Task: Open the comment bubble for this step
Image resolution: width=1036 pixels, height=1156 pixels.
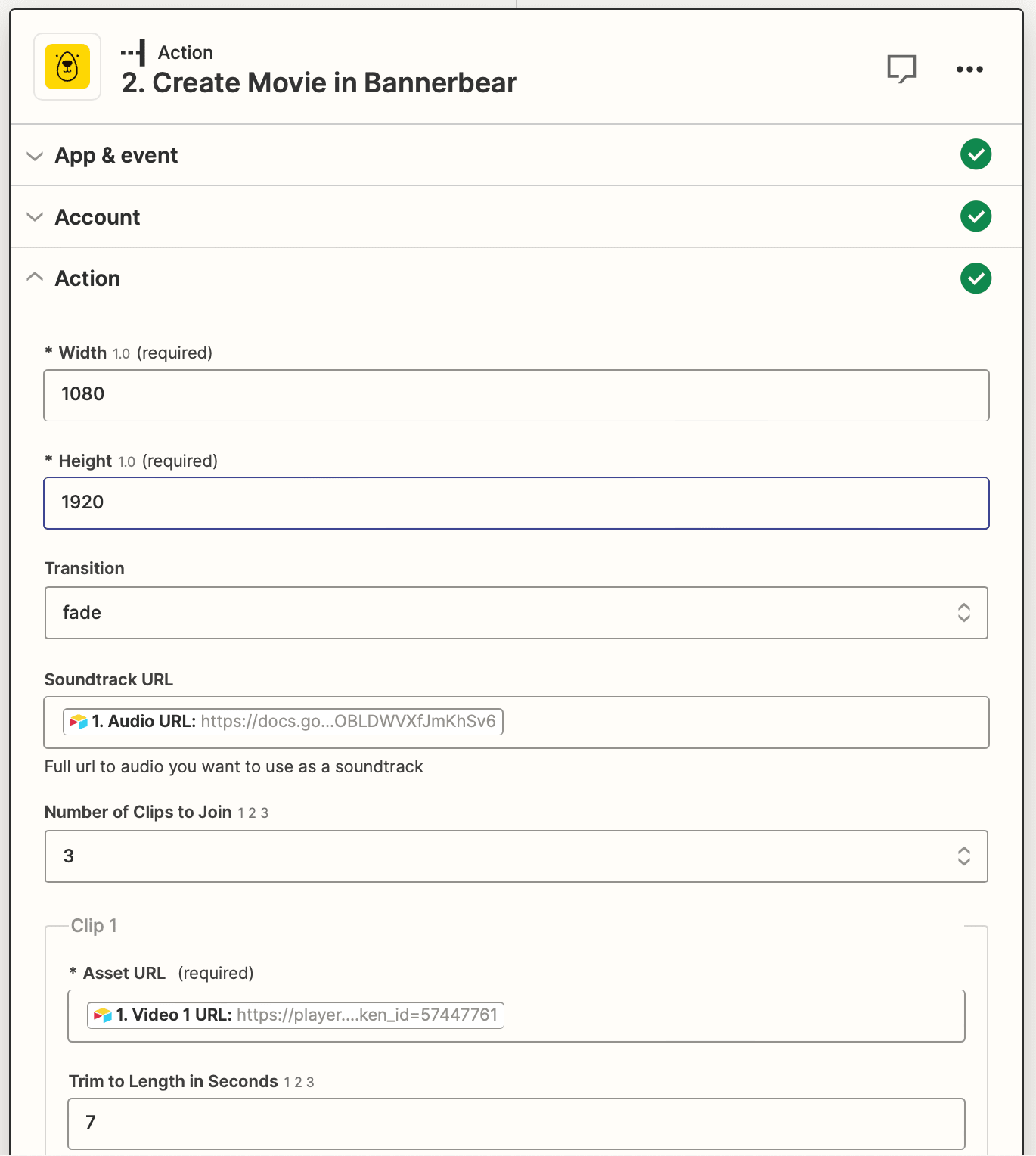Action: pos(903,68)
